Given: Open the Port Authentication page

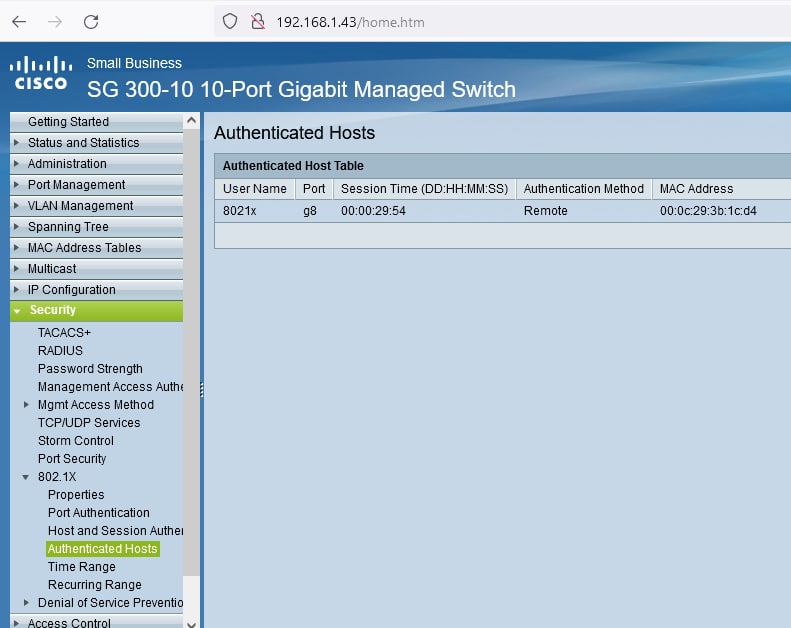Looking at the screenshot, I should (98, 513).
